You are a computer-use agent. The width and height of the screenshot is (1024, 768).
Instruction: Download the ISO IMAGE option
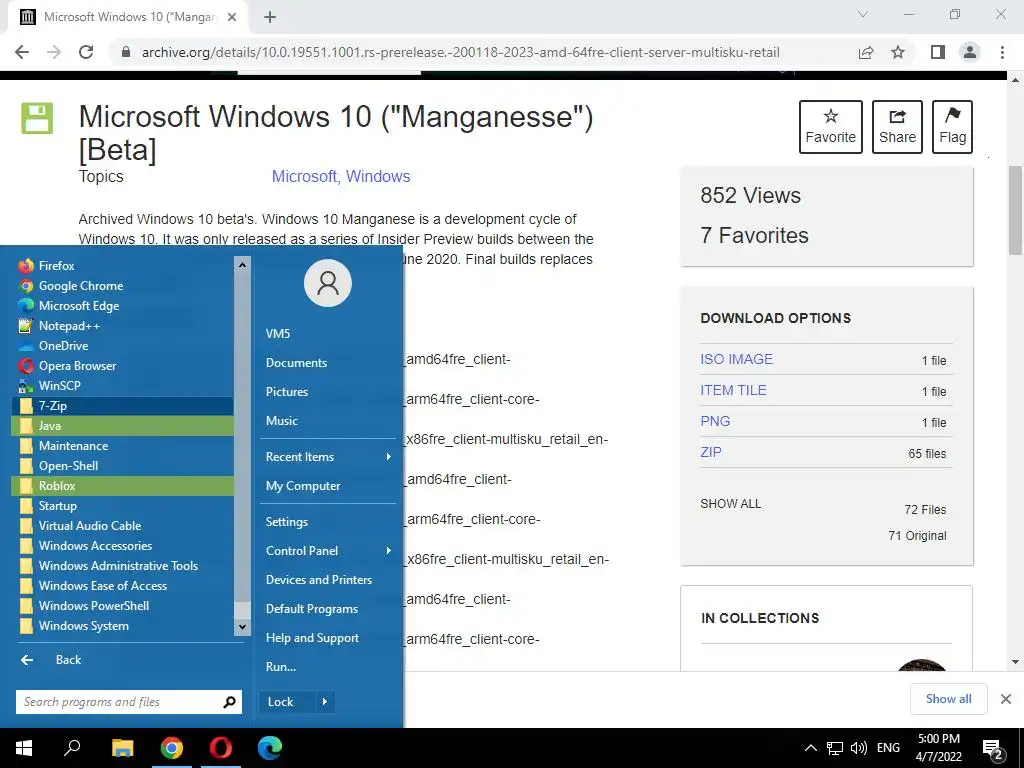(x=737, y=359)
